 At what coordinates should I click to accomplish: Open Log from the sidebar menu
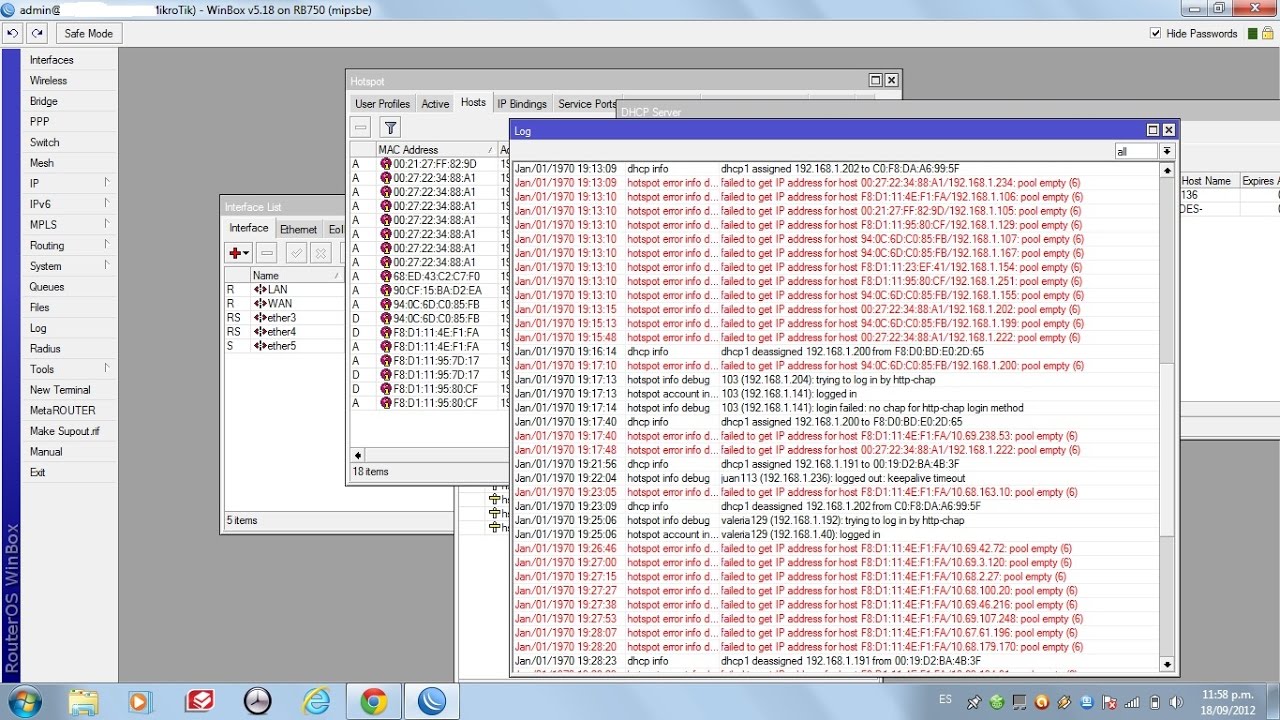38,328
